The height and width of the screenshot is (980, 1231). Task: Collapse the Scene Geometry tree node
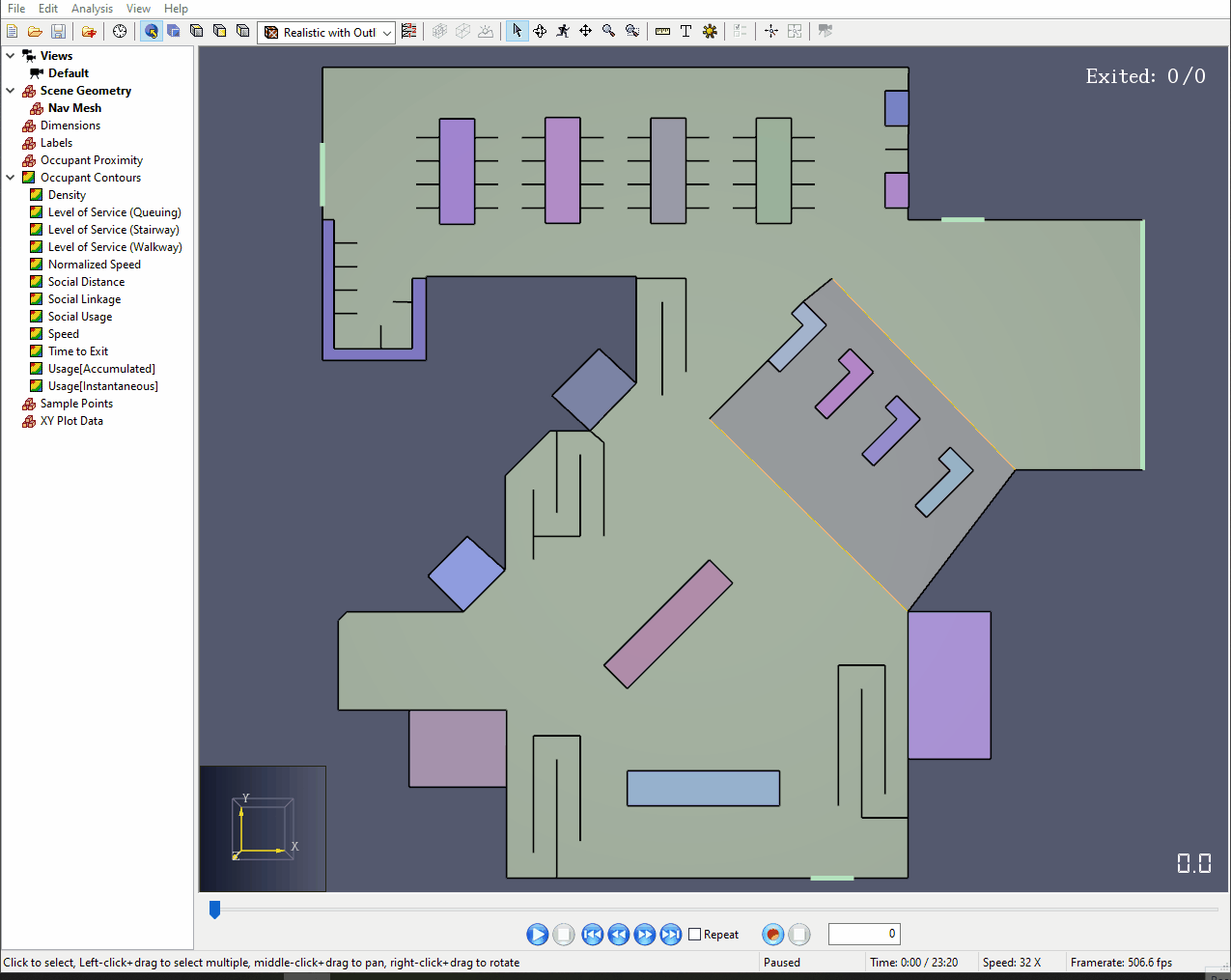click(x=11, y=90)
